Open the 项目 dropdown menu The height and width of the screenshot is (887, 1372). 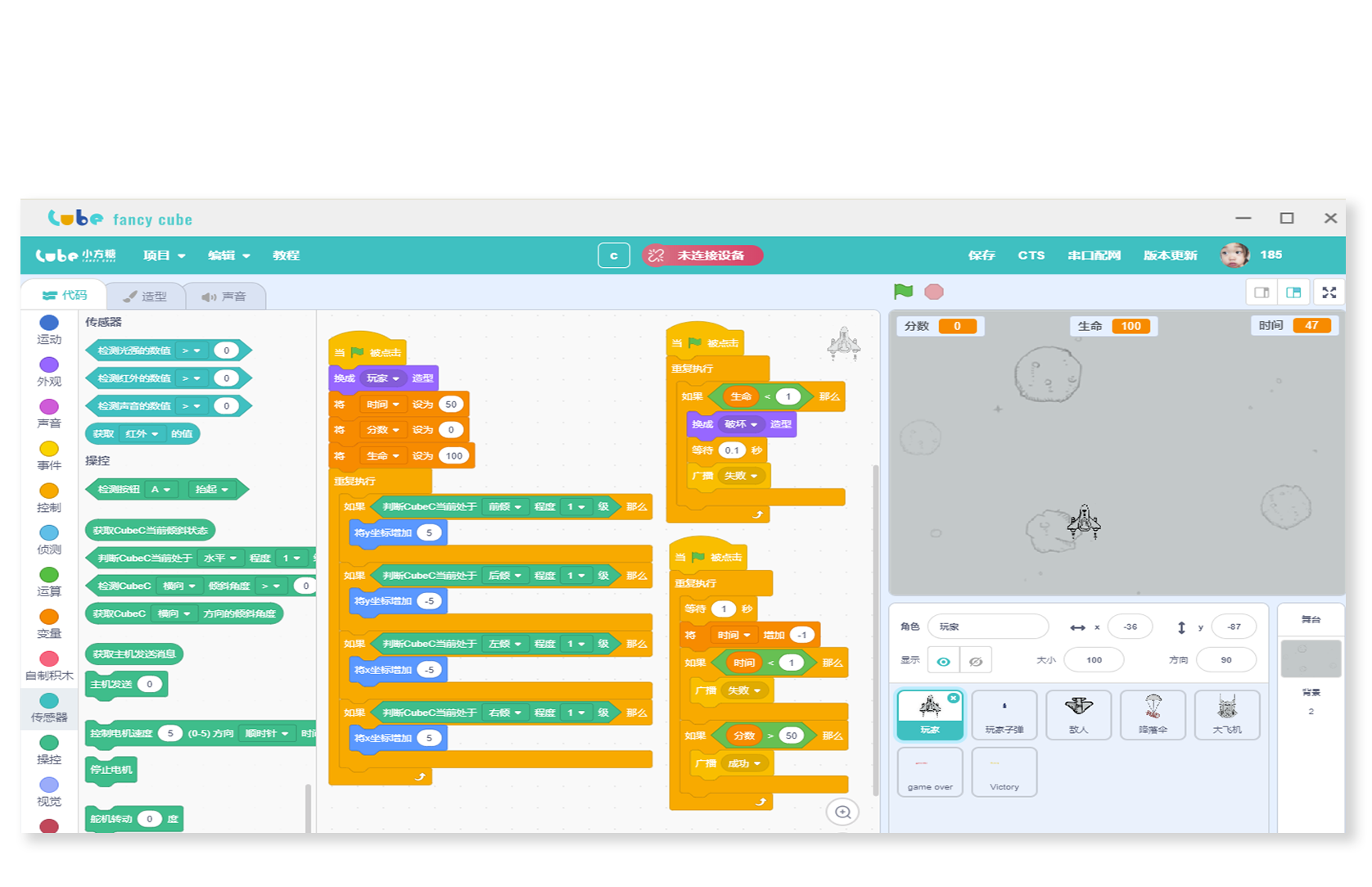pyautogui.click(x=164, y=256)
